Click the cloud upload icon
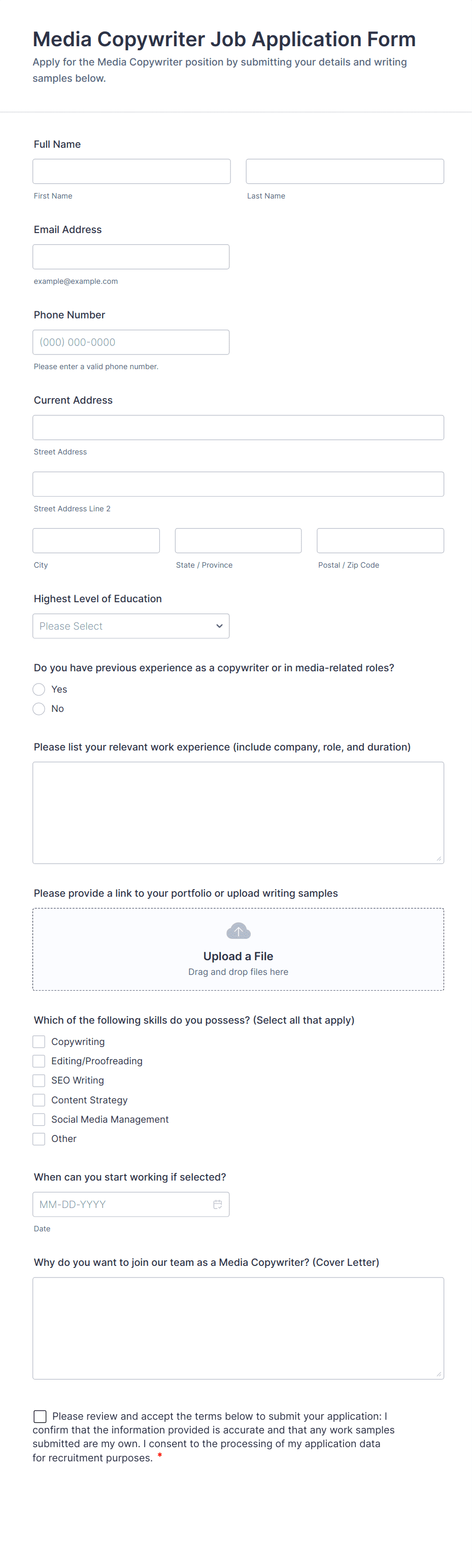Viewport: 472px width, 1568px height. point(238,931)
